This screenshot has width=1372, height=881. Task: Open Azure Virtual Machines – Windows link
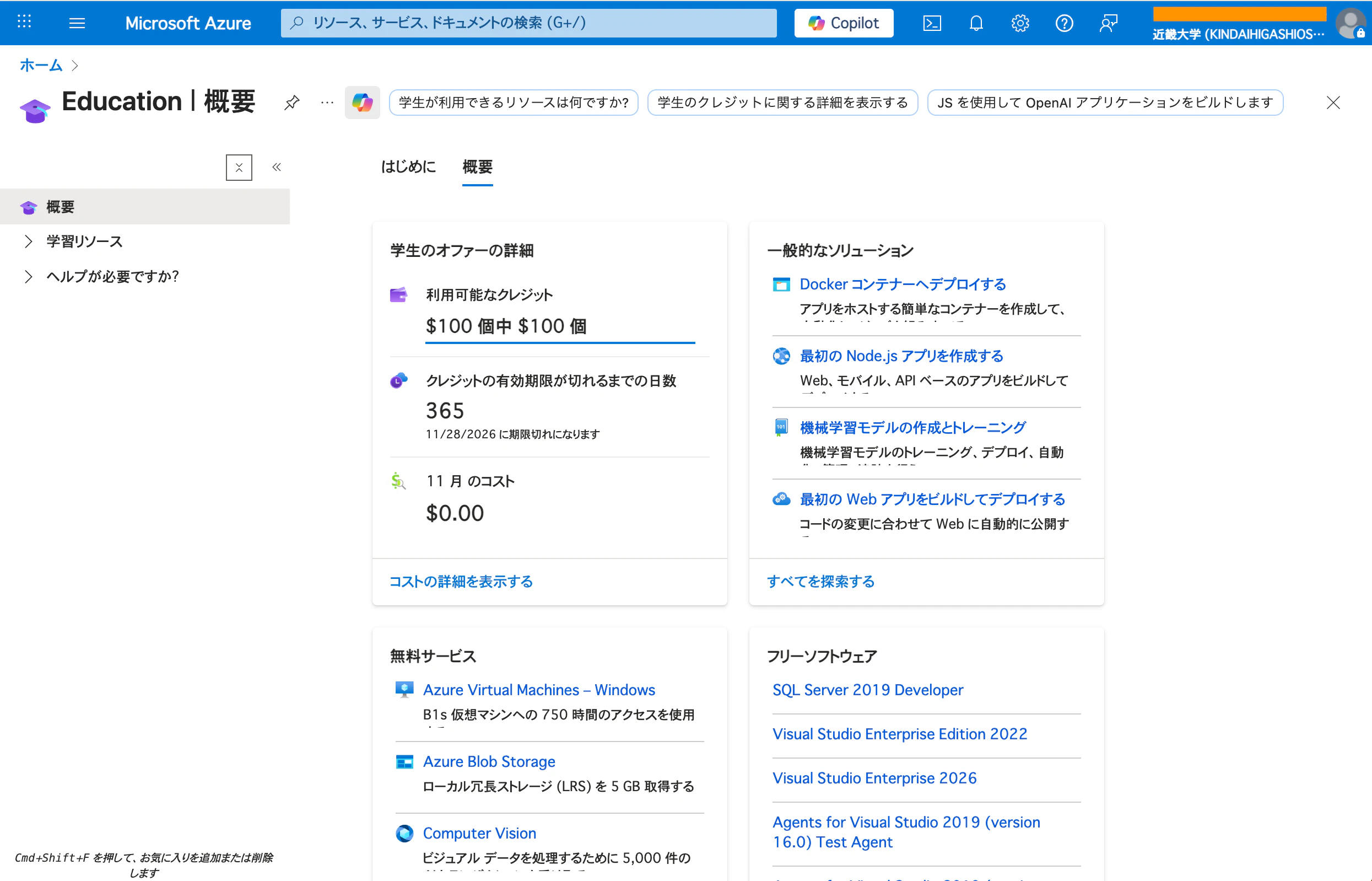coord(539,689)
